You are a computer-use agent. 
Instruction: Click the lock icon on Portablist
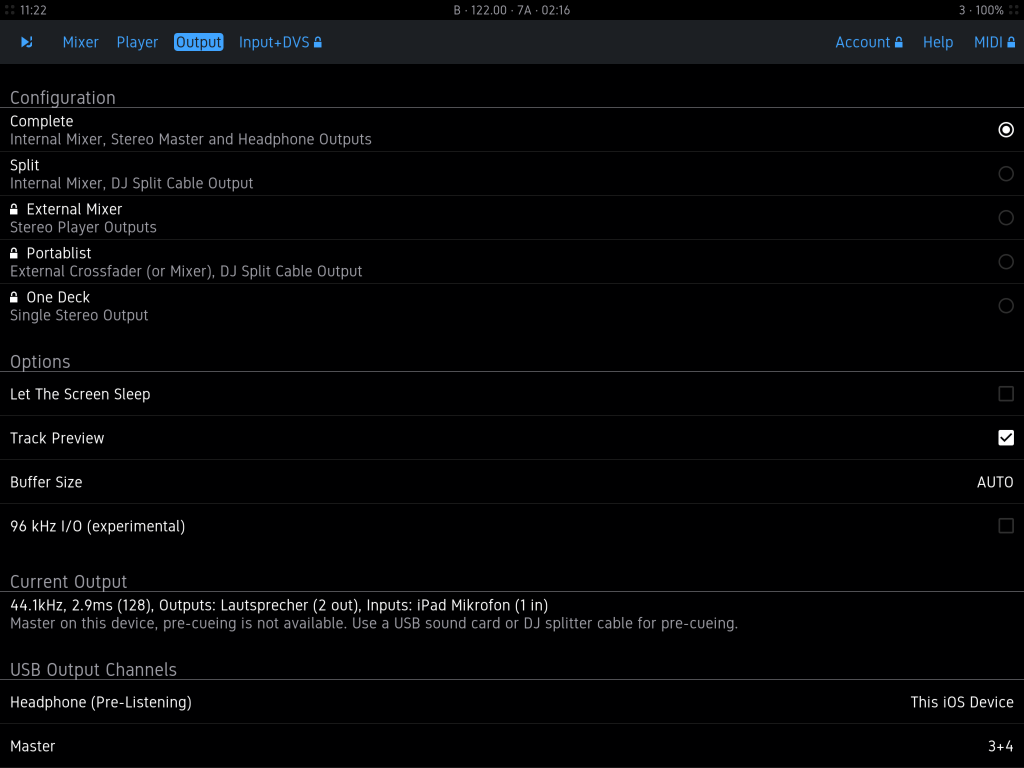[14, 254]
